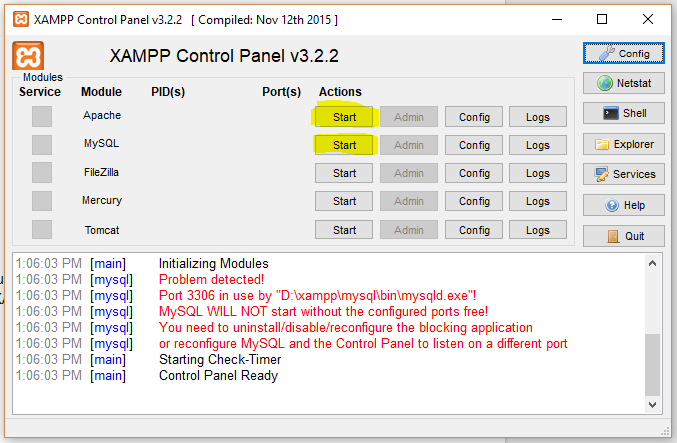Image resolution: width=677 pixels, height=443 pixels.
Task: Open the Services manager
Action: [x=623, y=174]
